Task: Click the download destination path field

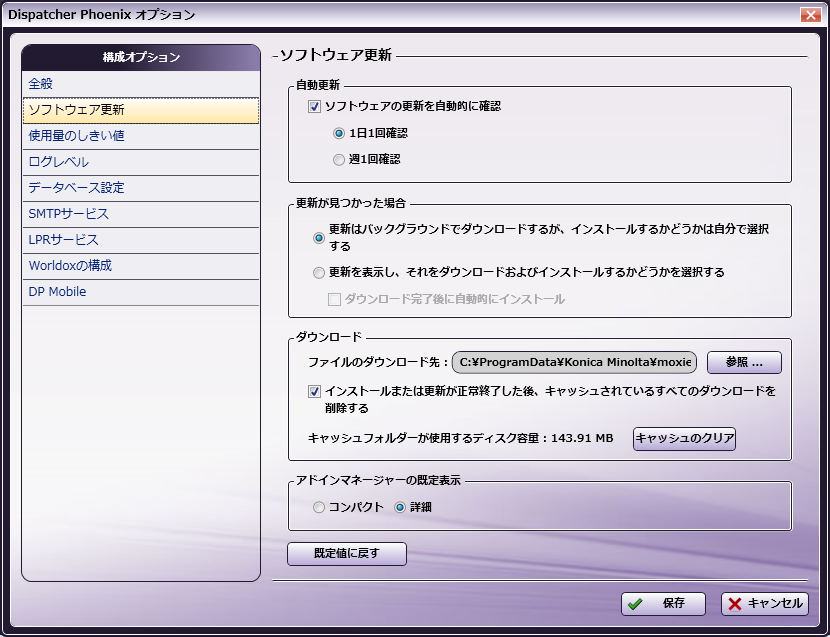Action: (574, 362)
